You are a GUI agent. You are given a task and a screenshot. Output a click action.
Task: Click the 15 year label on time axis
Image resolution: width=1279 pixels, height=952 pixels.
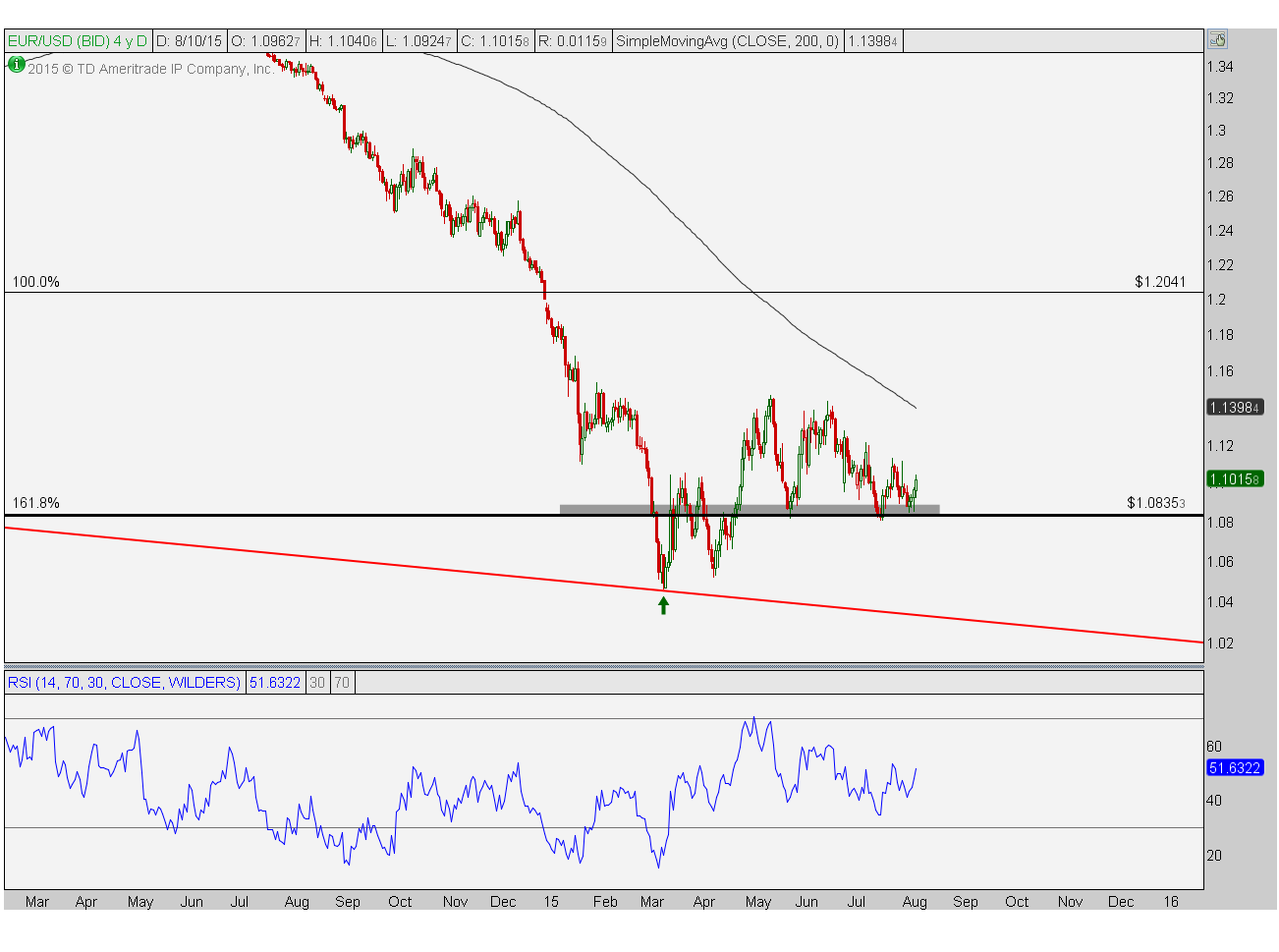coord(551,902)
